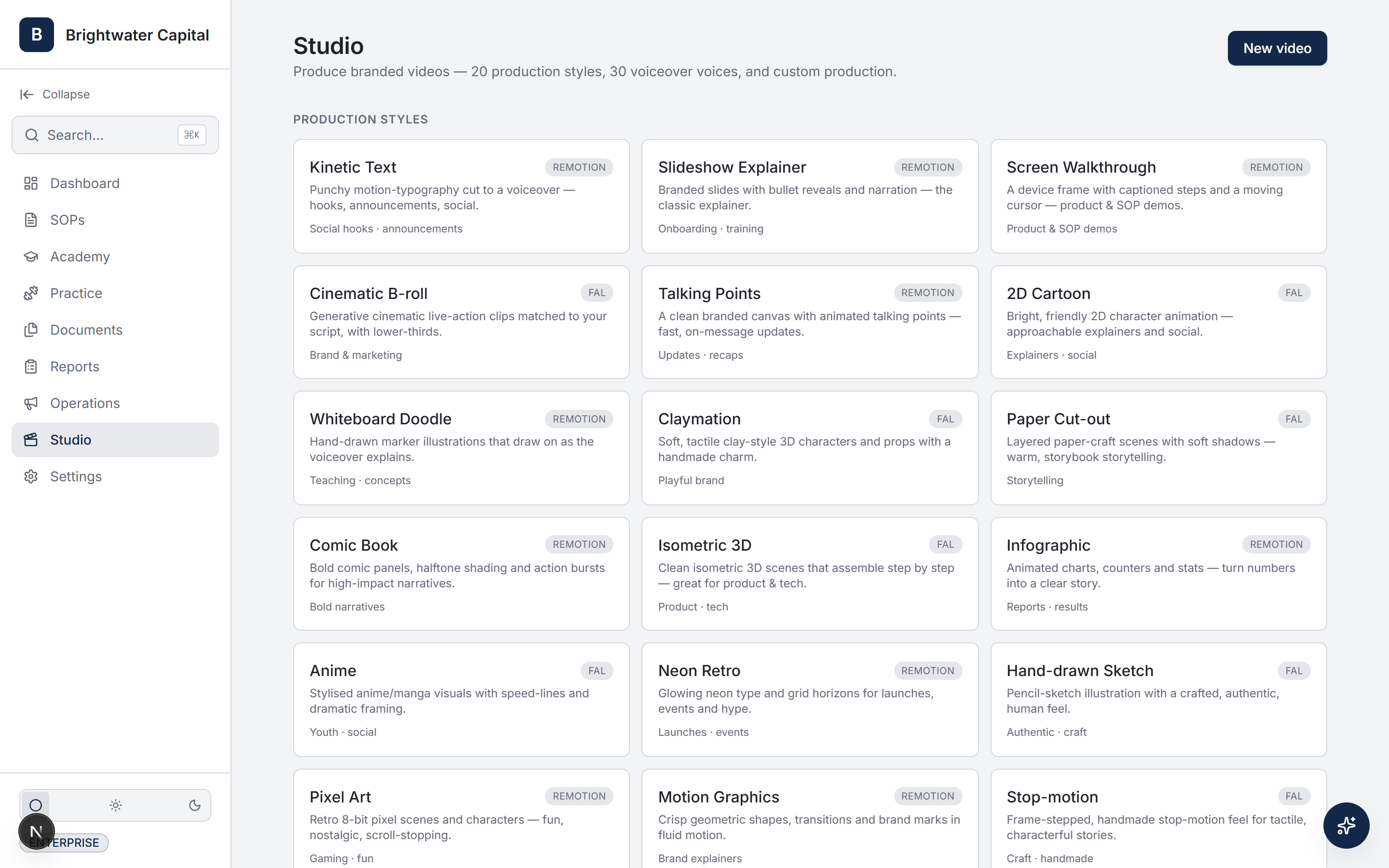1389x868 pixels.
Task: Click 'Social hooks · announcements' tag text
Action: [386, 229]
